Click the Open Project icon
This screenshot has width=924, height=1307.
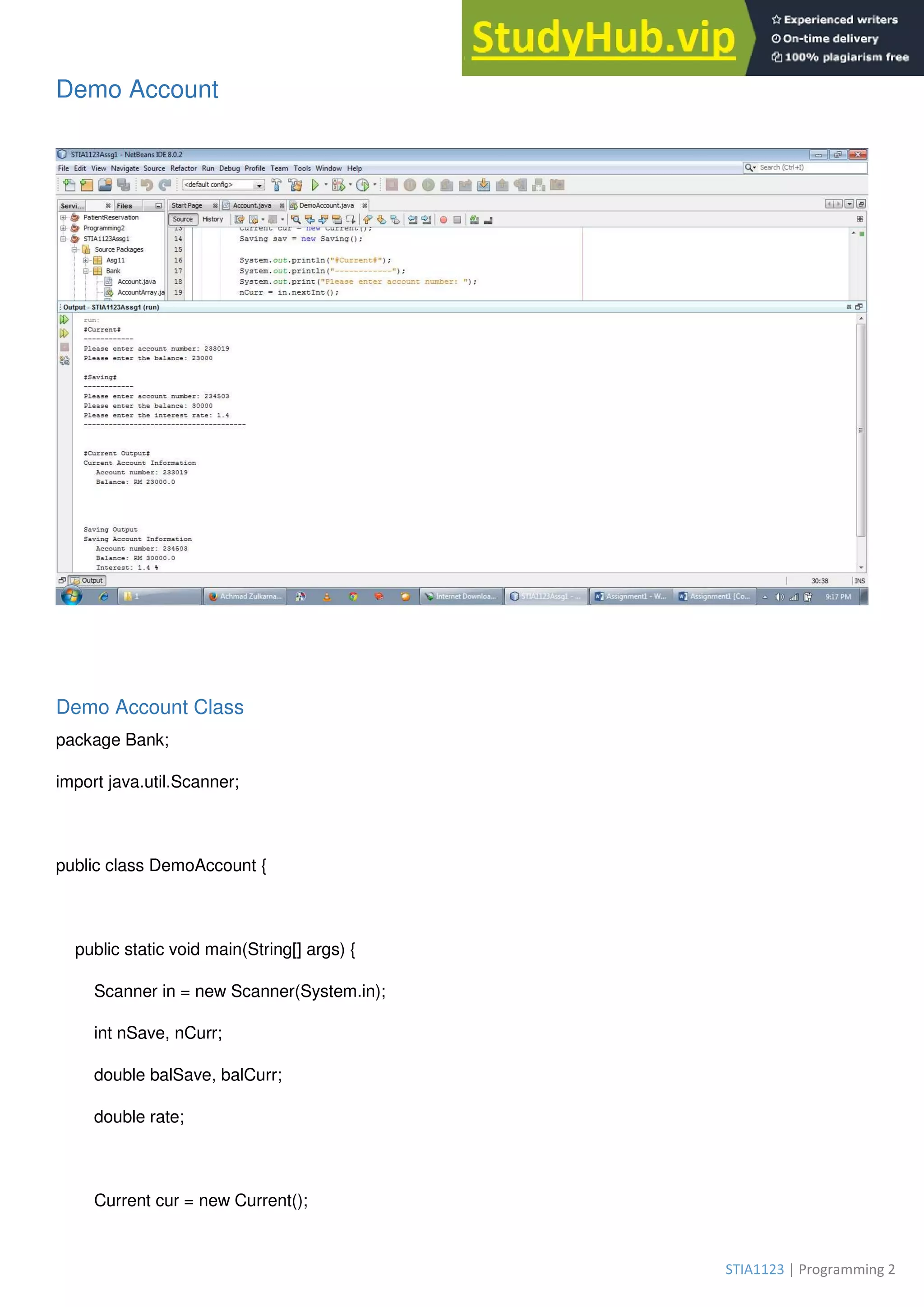pos(105,185)
